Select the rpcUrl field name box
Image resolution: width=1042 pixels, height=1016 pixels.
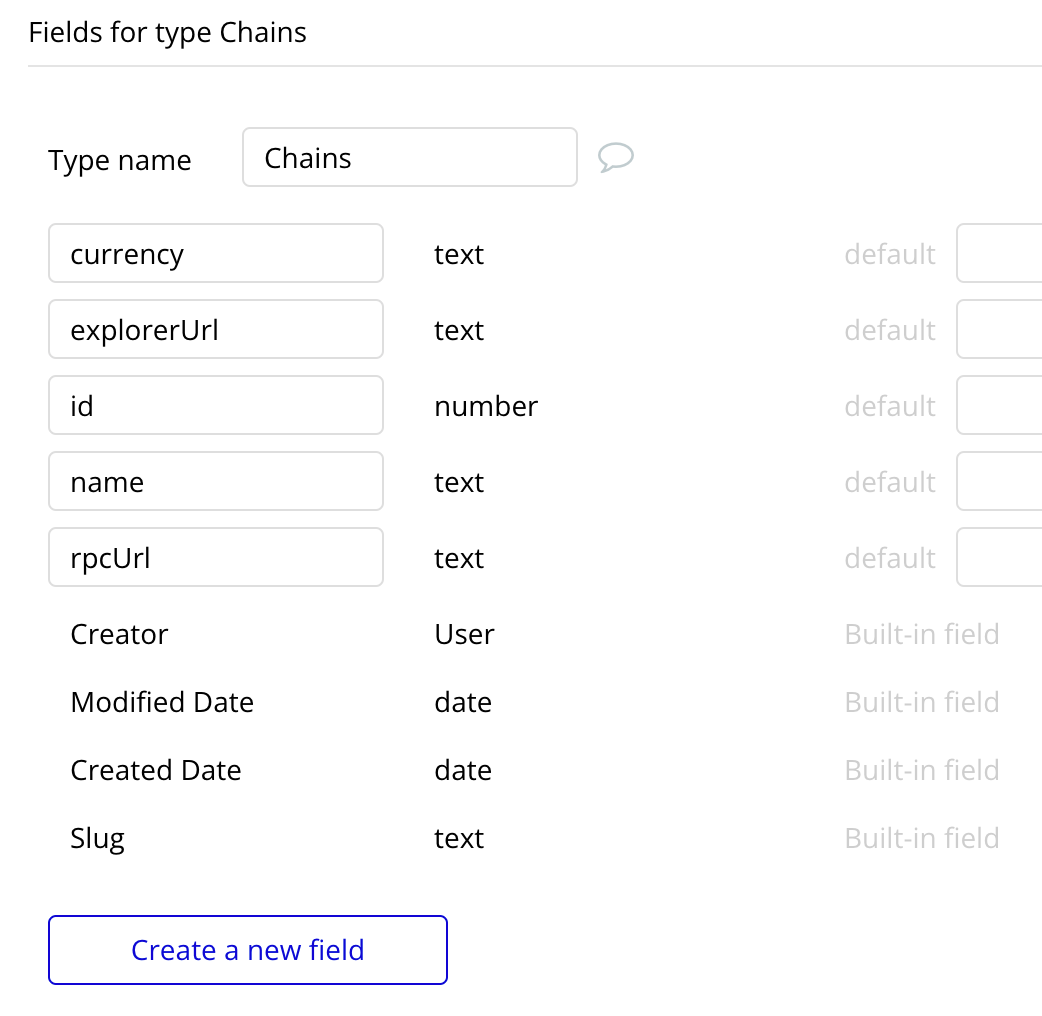pos(216,558)
